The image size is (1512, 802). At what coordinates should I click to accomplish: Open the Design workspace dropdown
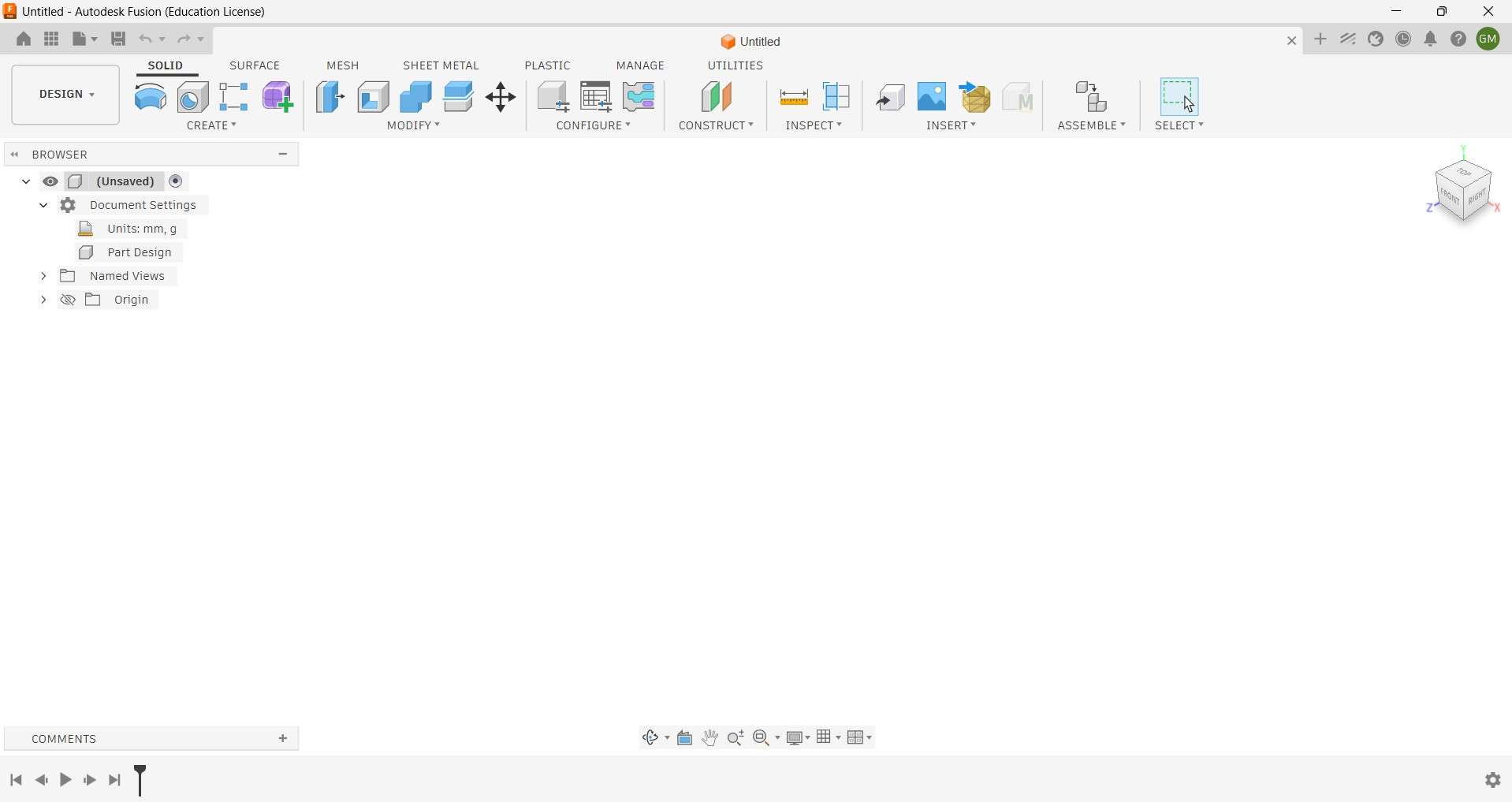coord(66,95)
